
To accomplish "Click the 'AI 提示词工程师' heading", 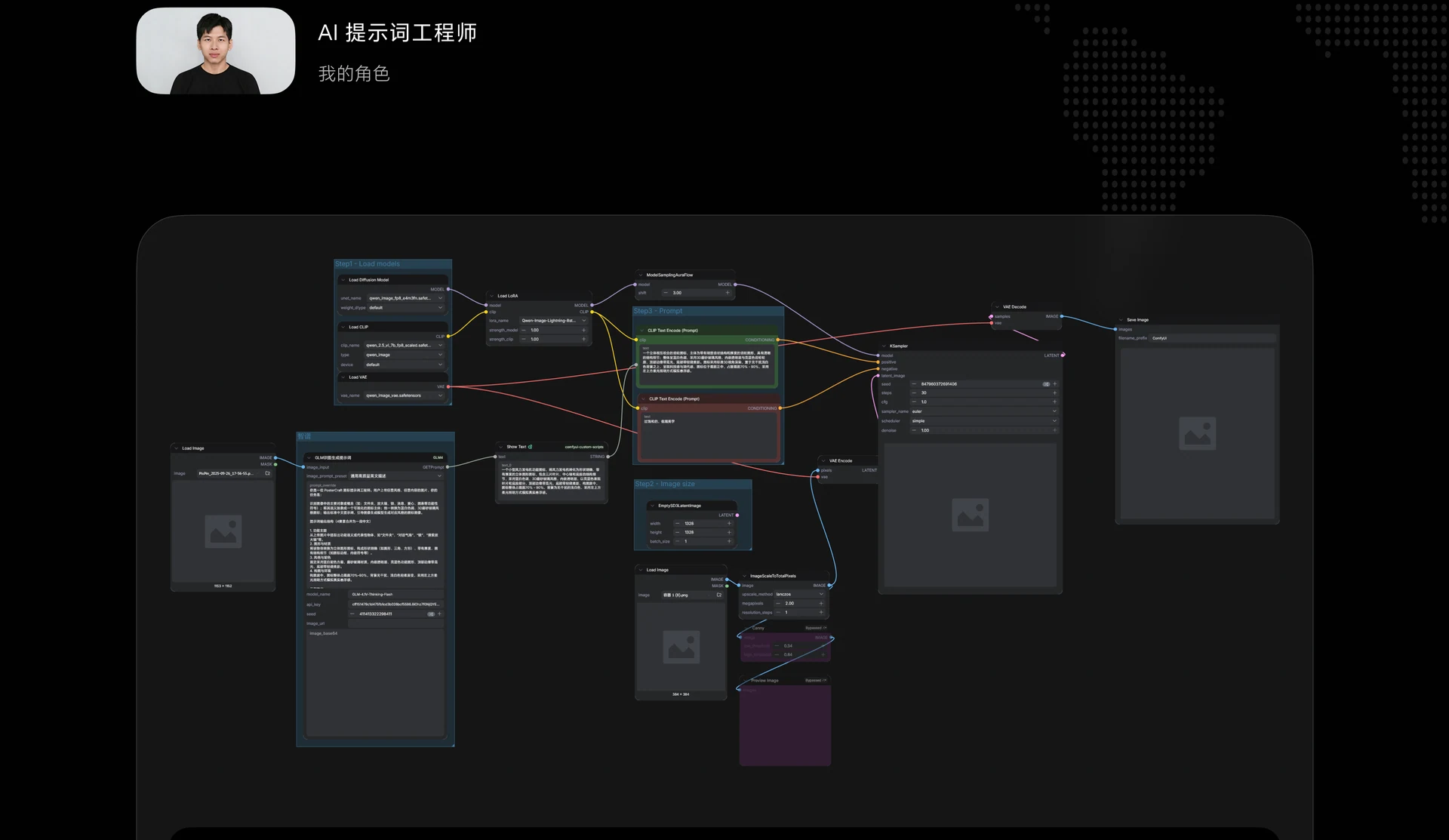I will (x=398, y=32).
